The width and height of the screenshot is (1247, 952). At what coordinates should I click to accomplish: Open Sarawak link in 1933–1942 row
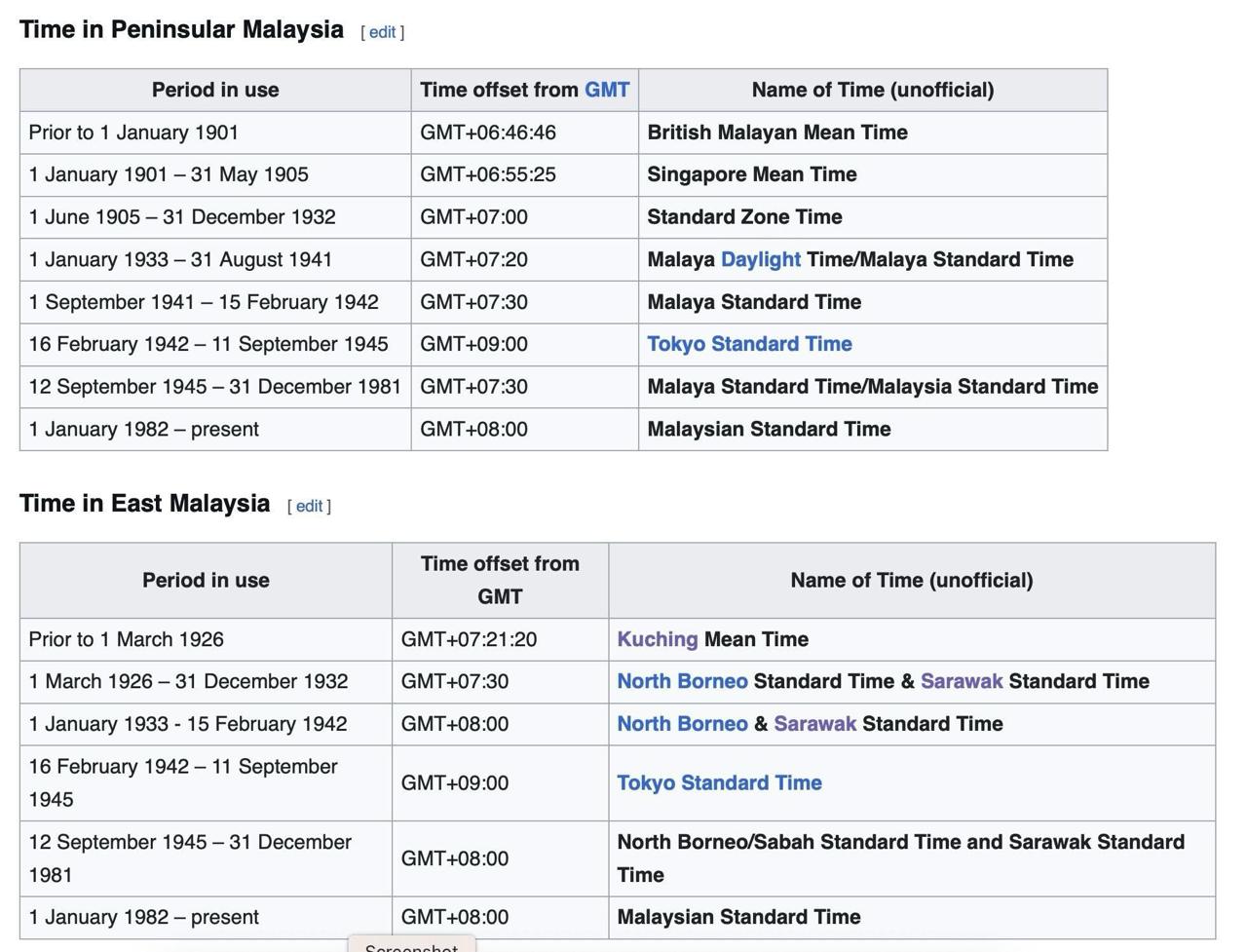coord(814,724)
